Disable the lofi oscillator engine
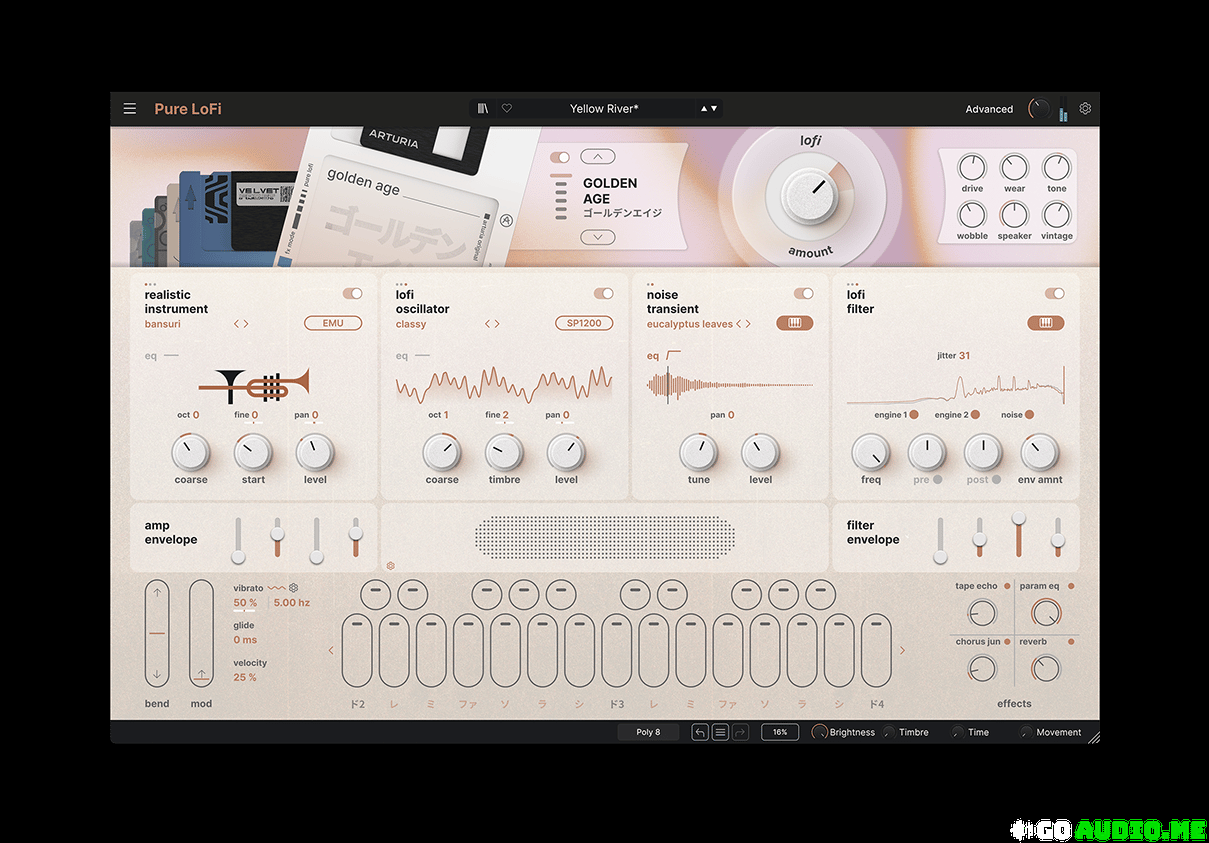This screenshot has height=843, width=1209. [604, 293]
